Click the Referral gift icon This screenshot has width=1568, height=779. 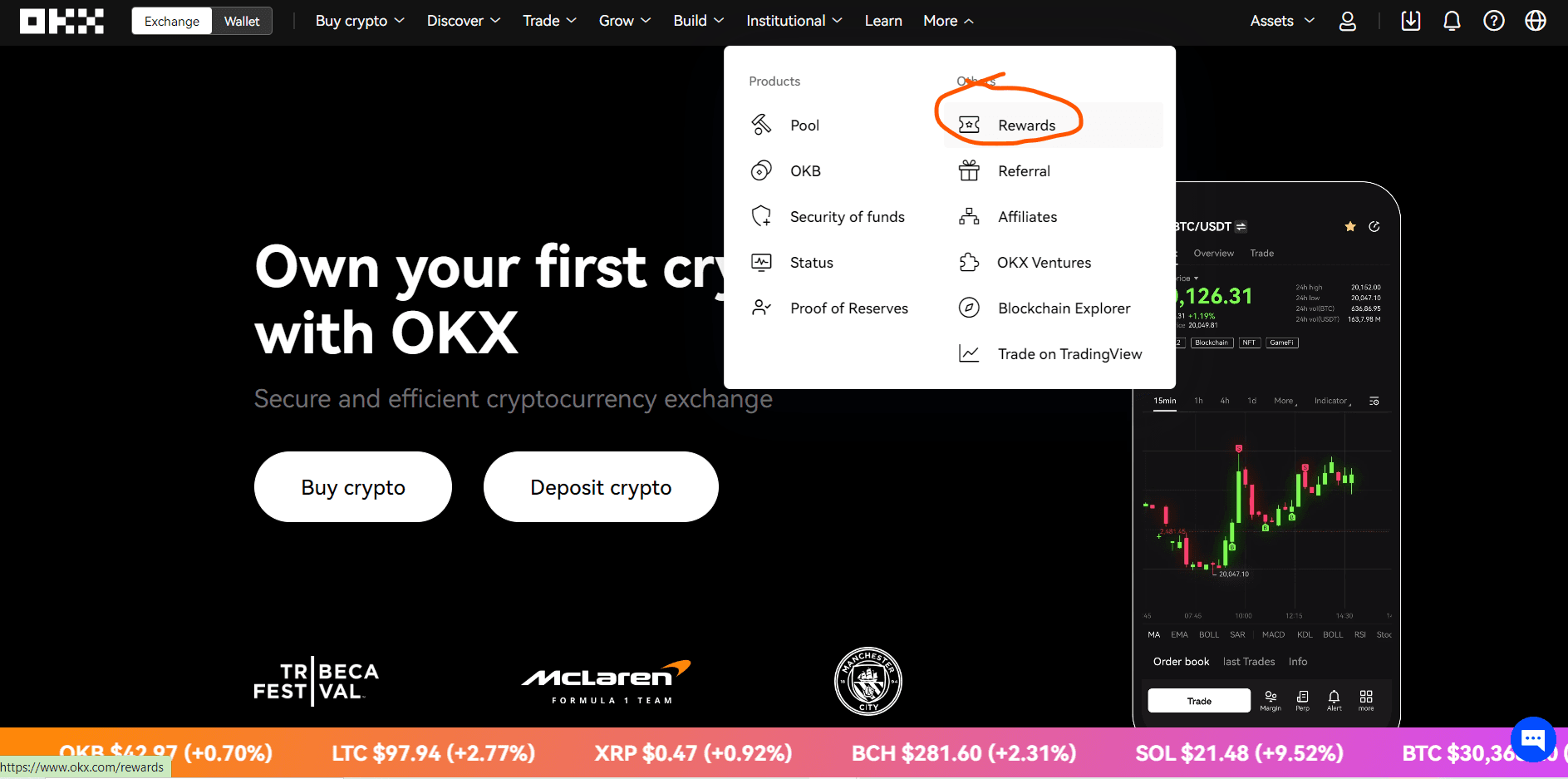969,170
